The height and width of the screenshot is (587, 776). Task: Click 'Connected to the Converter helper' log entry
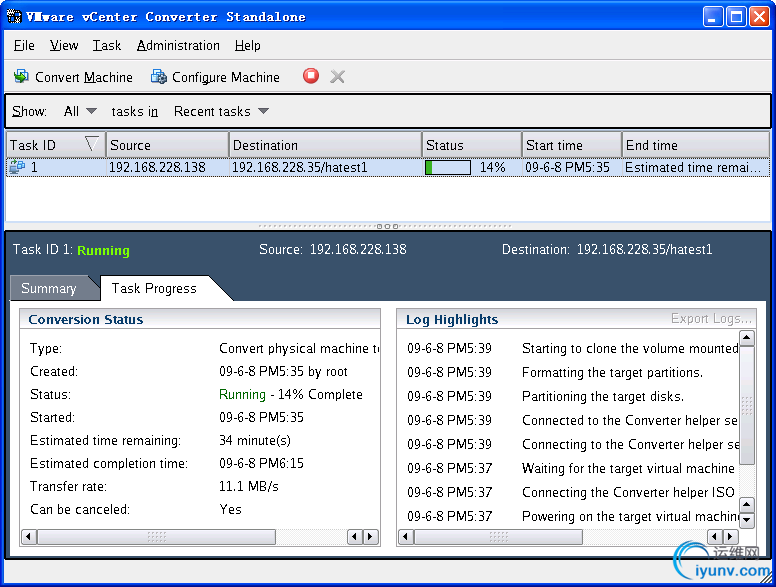(x=630, y=420)
